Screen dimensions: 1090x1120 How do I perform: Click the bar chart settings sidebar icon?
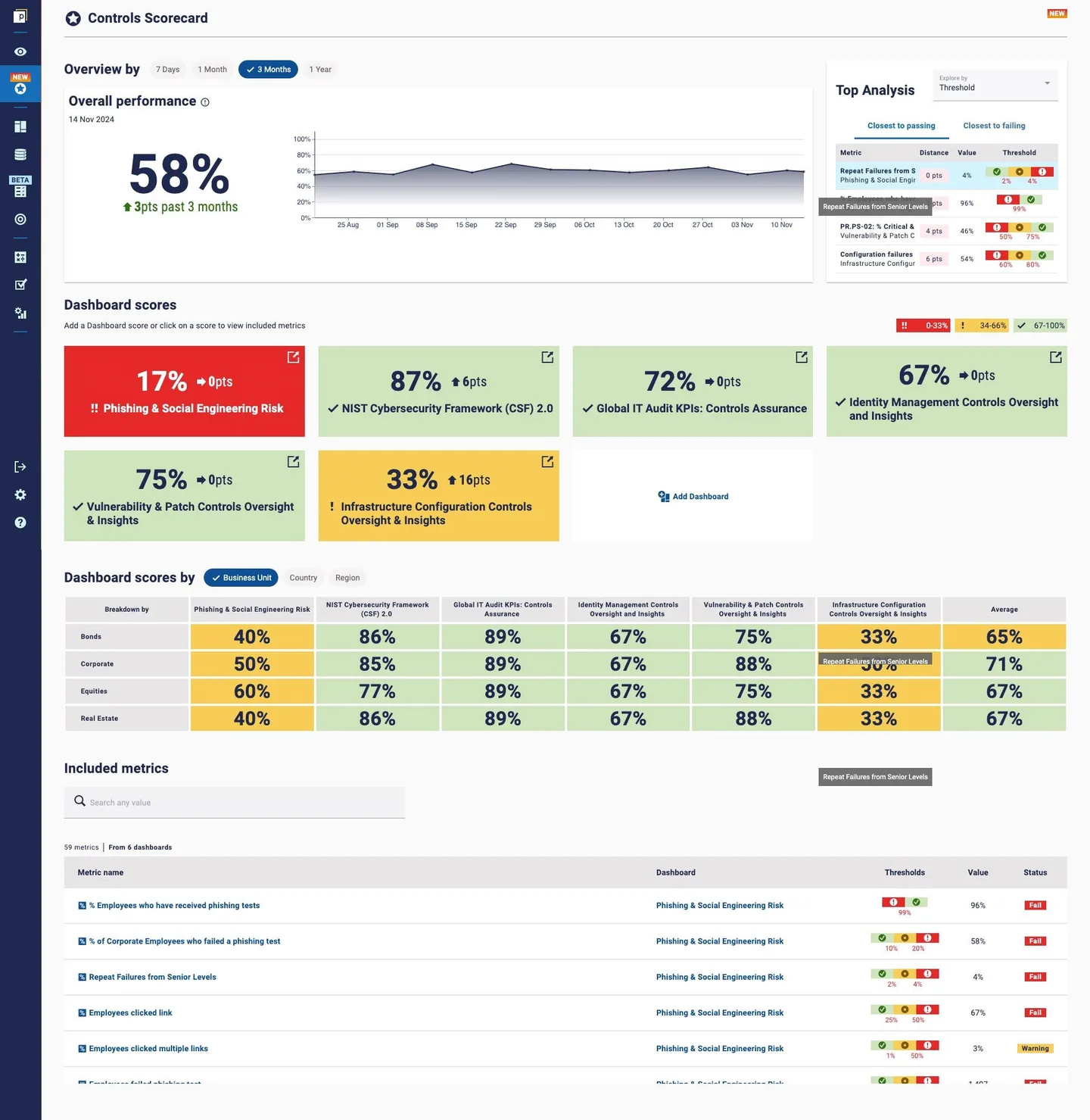(x=20, y=313)
